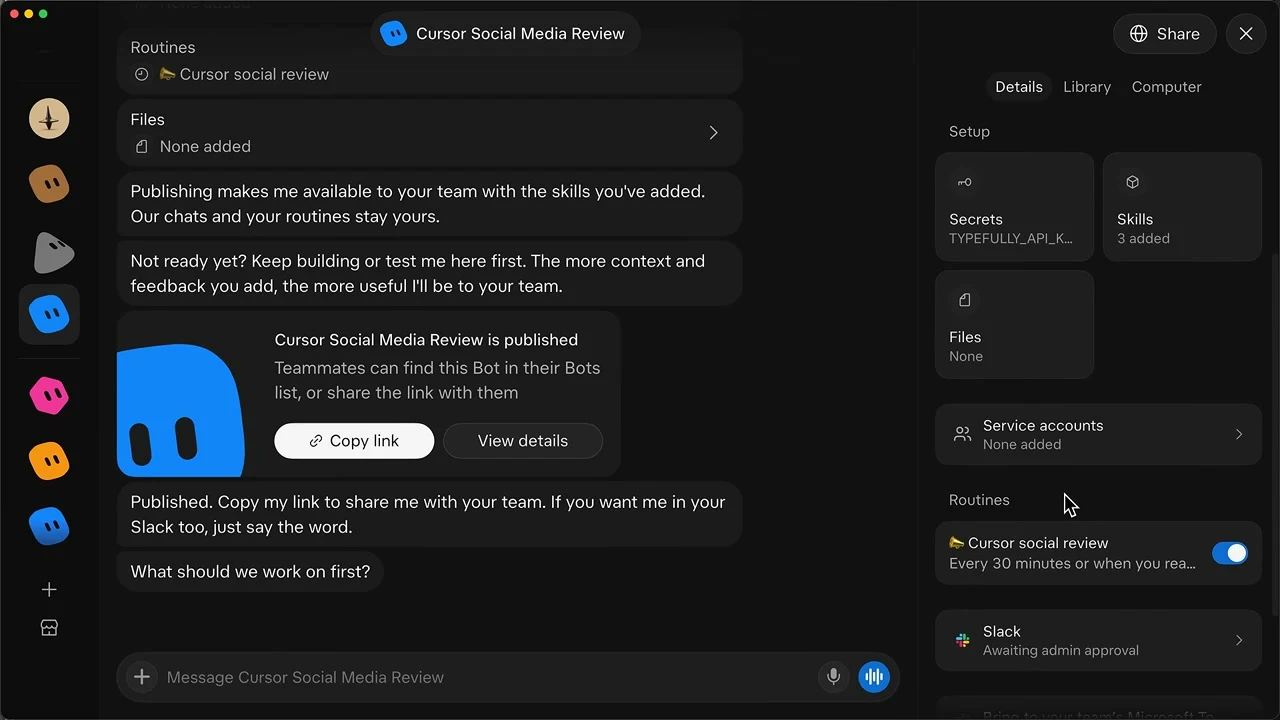Screen dimensions: 1280x720
Task: Expand the Slack integration row
Action: pos(1098,640)
